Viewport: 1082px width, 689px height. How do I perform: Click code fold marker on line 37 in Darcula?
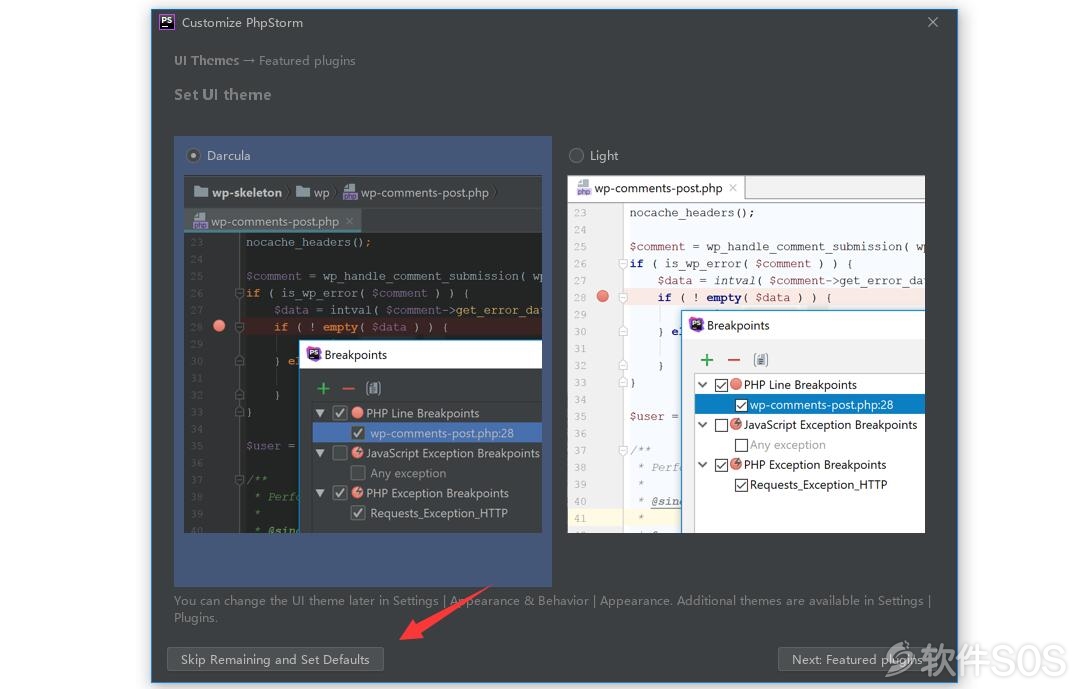tap(239, 478)
